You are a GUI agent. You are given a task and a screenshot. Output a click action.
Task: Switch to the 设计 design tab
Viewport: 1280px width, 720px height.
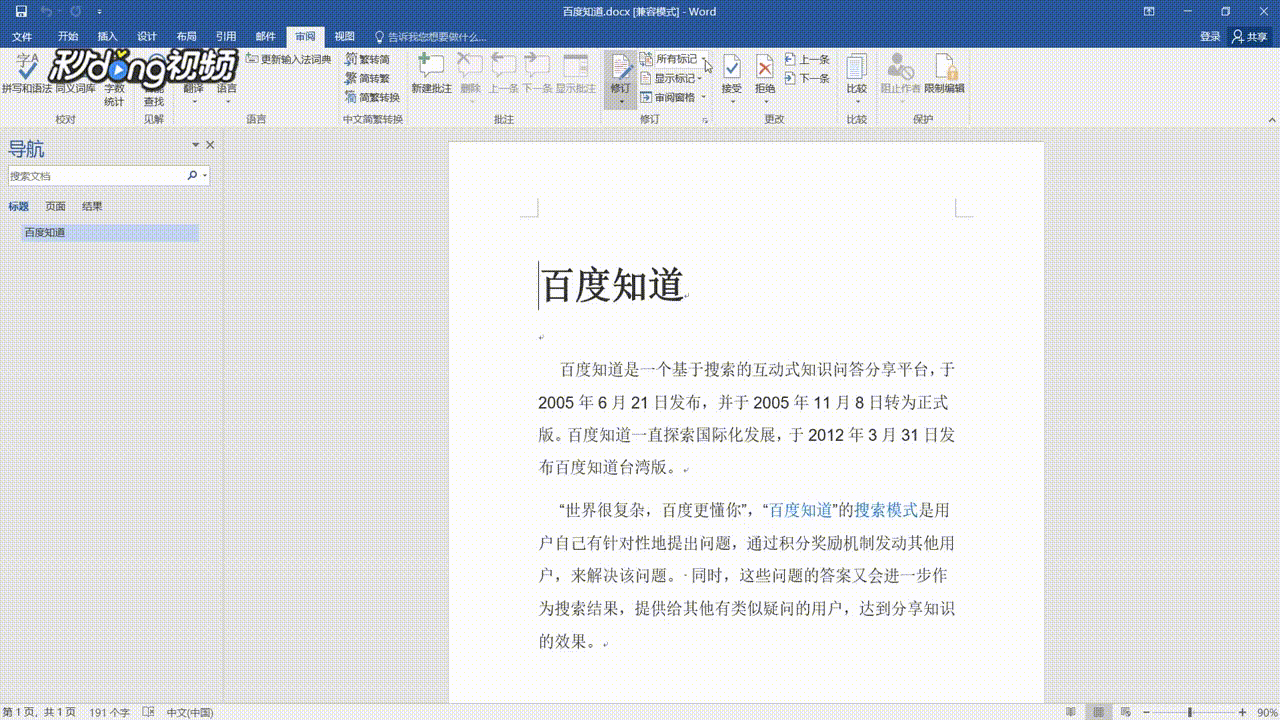coord(147,37)
